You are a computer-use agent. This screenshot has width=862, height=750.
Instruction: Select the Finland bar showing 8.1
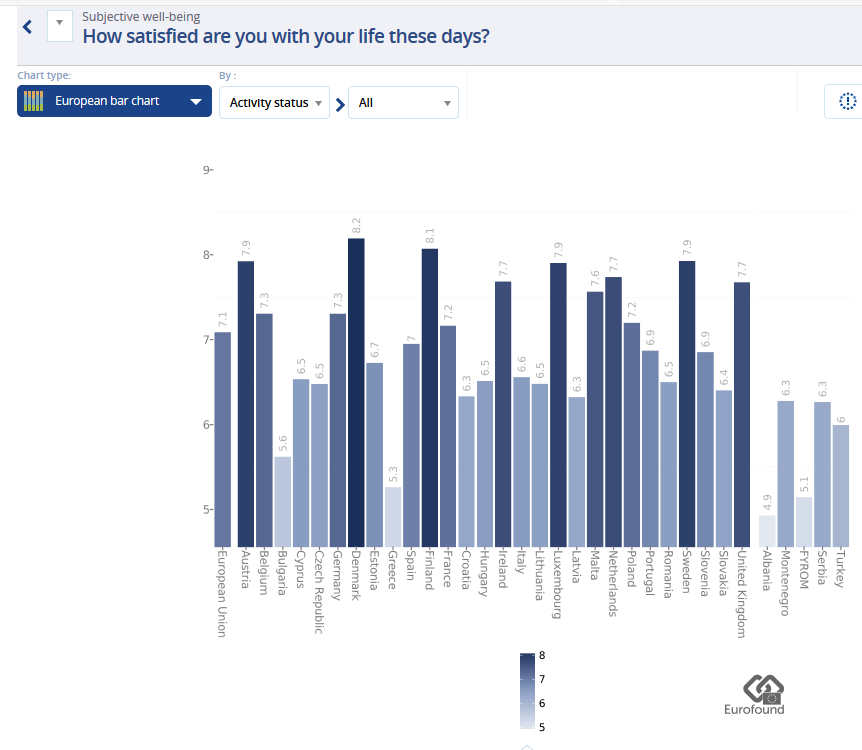[430, 396]
